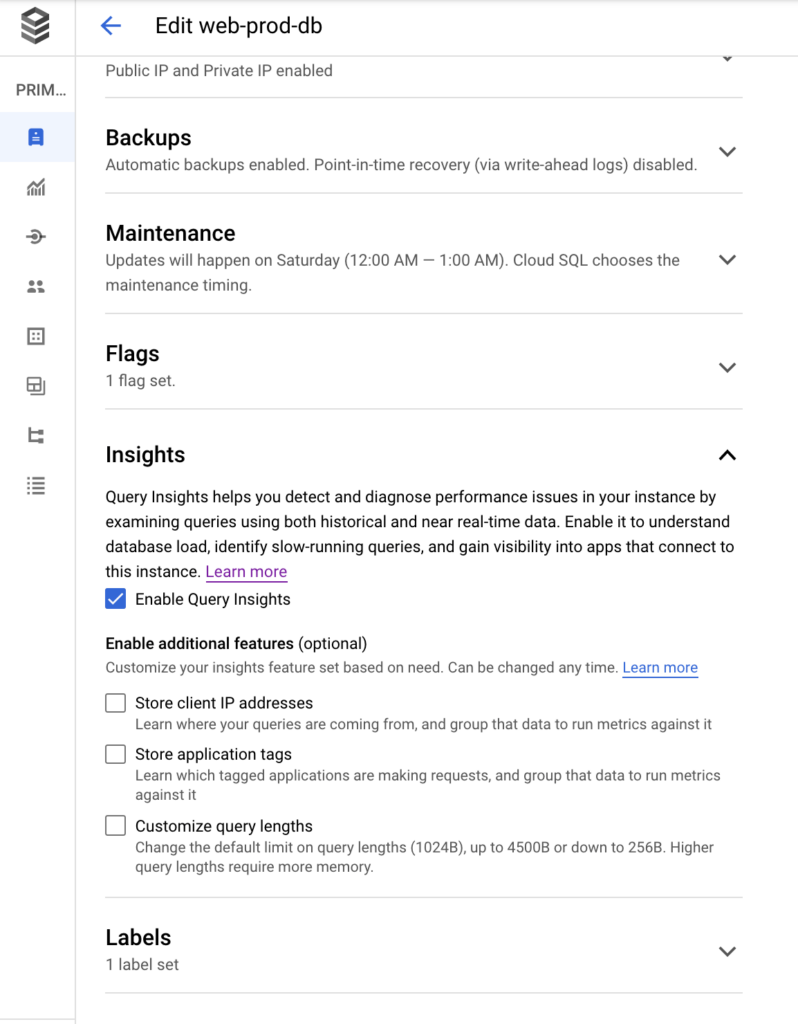Select the Backups icon in the sidebar
The image size is (798, 1024).
pyautogui.click(x=37, y=386)
